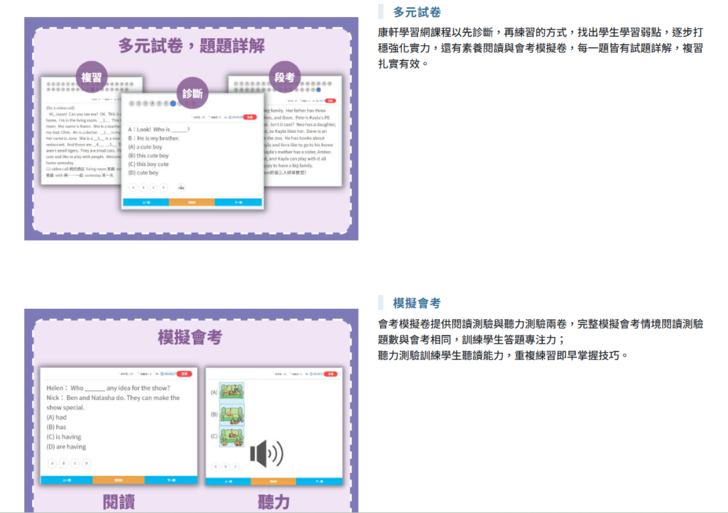The image size is (728, 513).
Task: Click the 診斷 purple circle badge
Action: (192, 93)
